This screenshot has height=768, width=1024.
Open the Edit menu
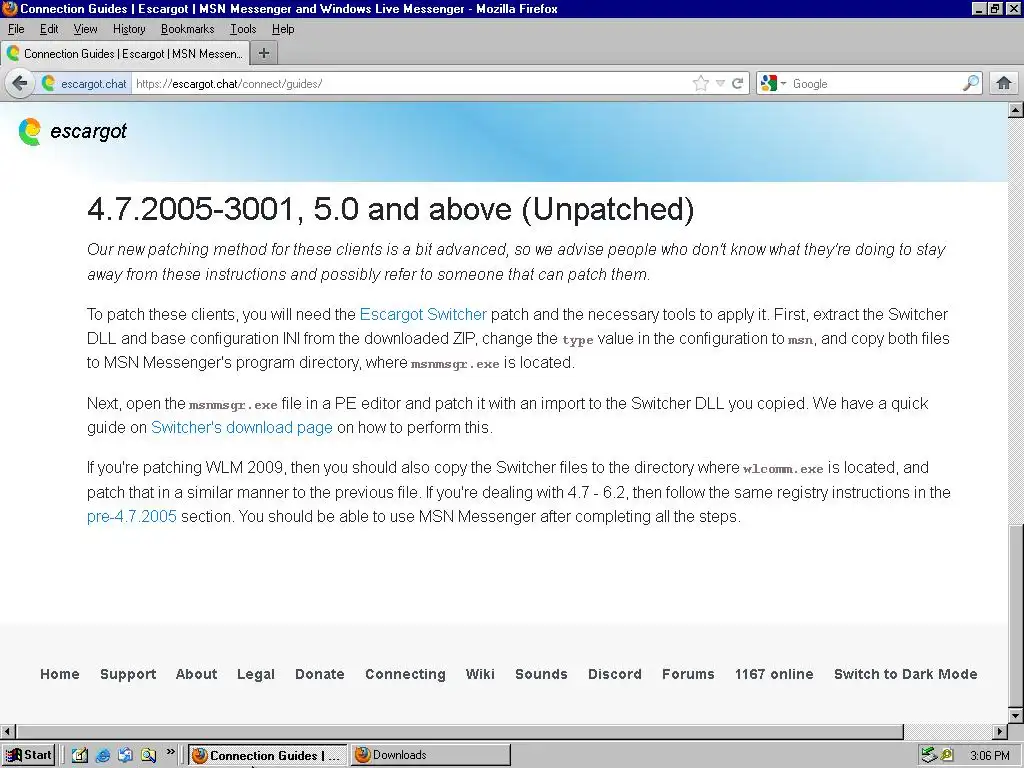tap(49, 29)
